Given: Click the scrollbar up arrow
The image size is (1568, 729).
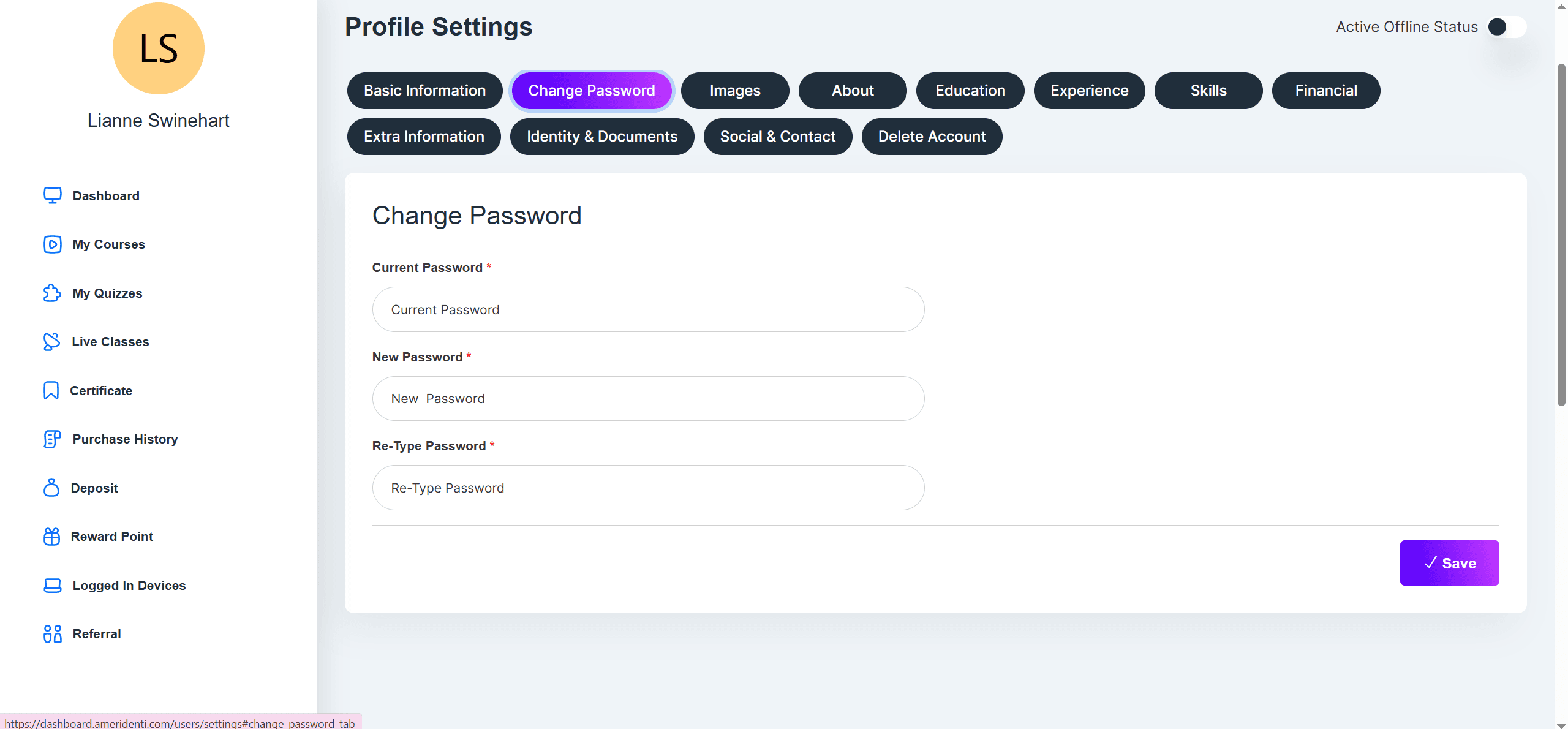Looking at the screenshot, I should [x=1561, y=6].
